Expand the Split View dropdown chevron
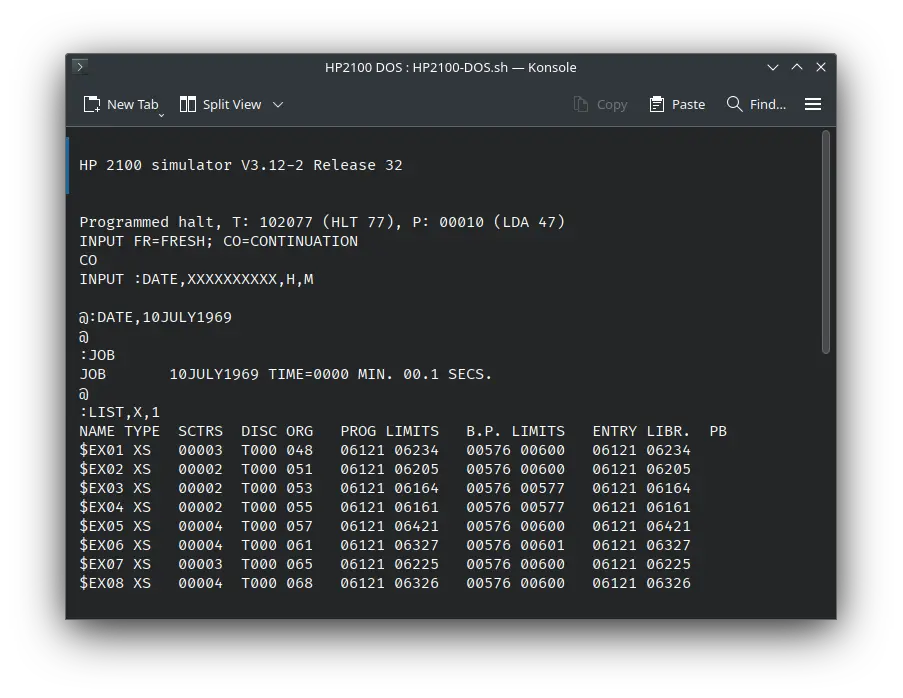The width and height of the screenshot is (903, 698). pyautogui.click(x=278, y=104)
